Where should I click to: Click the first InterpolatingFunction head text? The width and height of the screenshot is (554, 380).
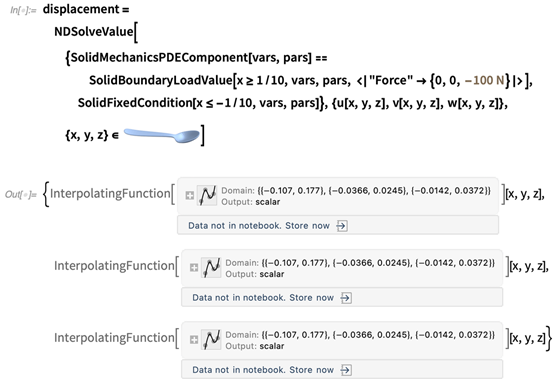pyautogui.click(x=110, y=194)
